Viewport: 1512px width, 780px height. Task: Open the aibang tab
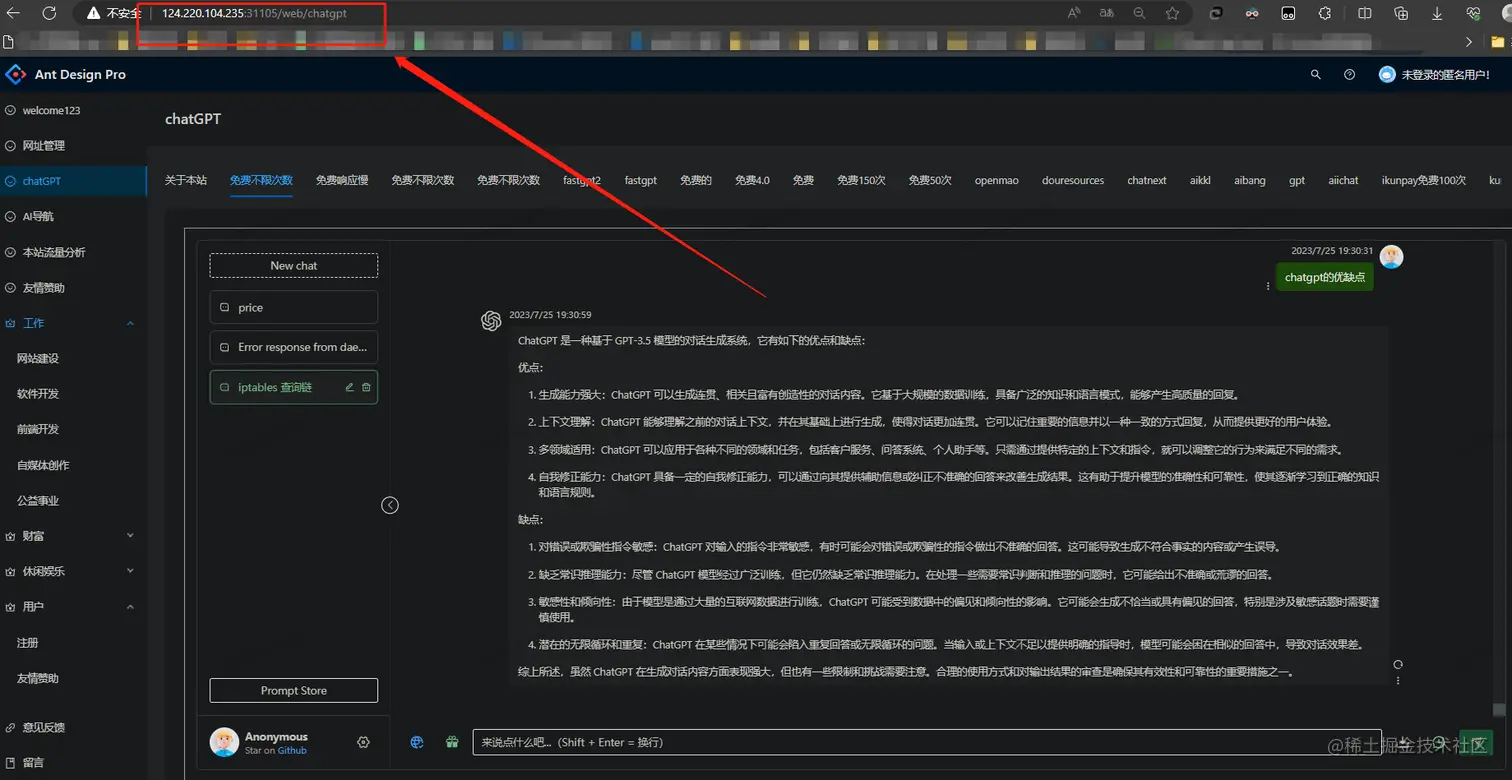click(x=1250, y=180)
